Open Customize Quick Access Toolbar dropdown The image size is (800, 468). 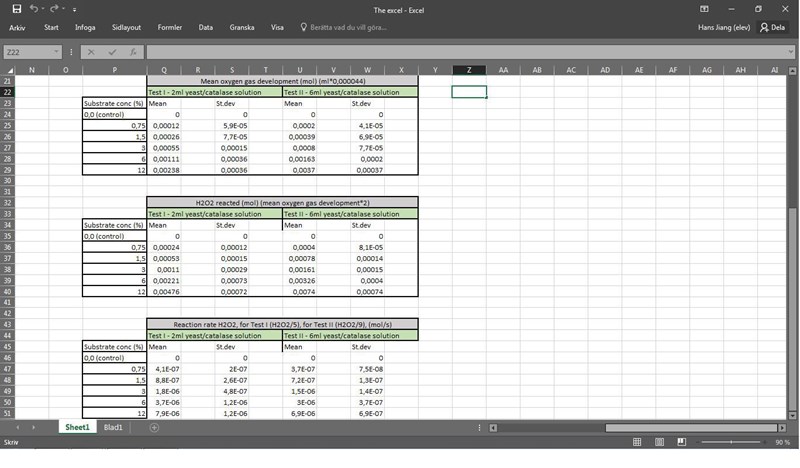click(x=72, y=9)
